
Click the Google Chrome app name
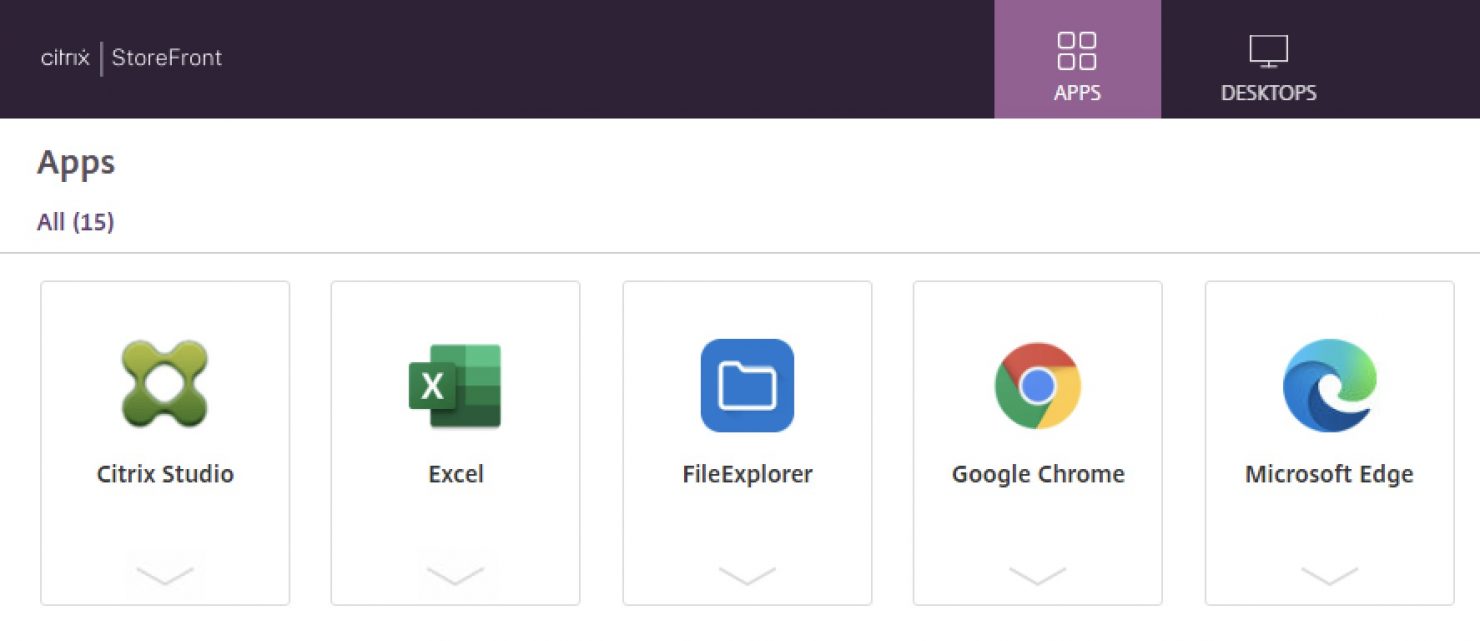click(x=1037, y=474)
